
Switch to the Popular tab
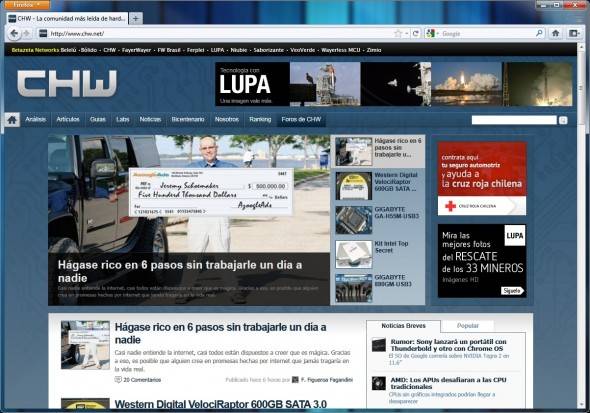click(x=468, y=326)
